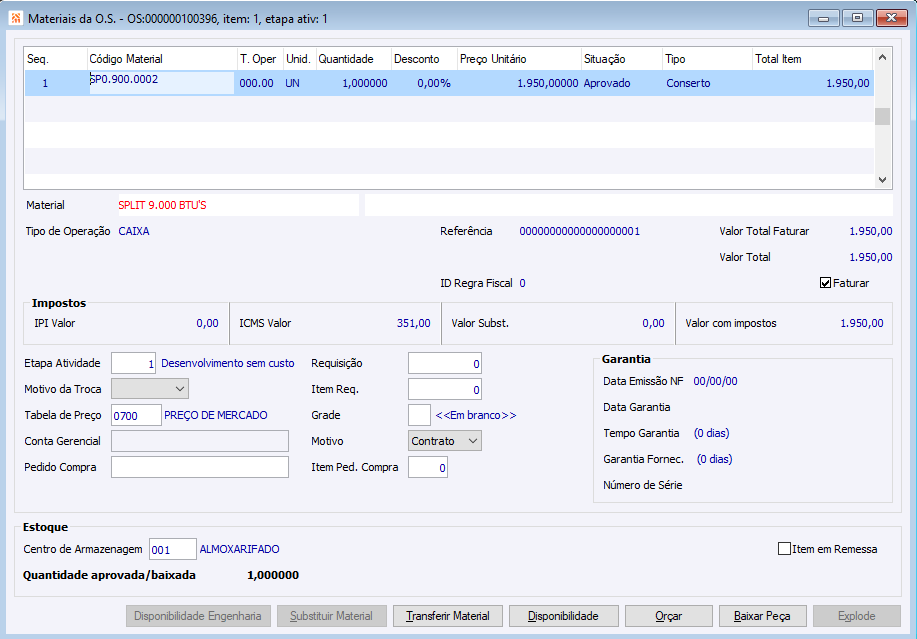Click the Tabela de Preço field
The height and width of the screenshot is (639, 917).
136,415
